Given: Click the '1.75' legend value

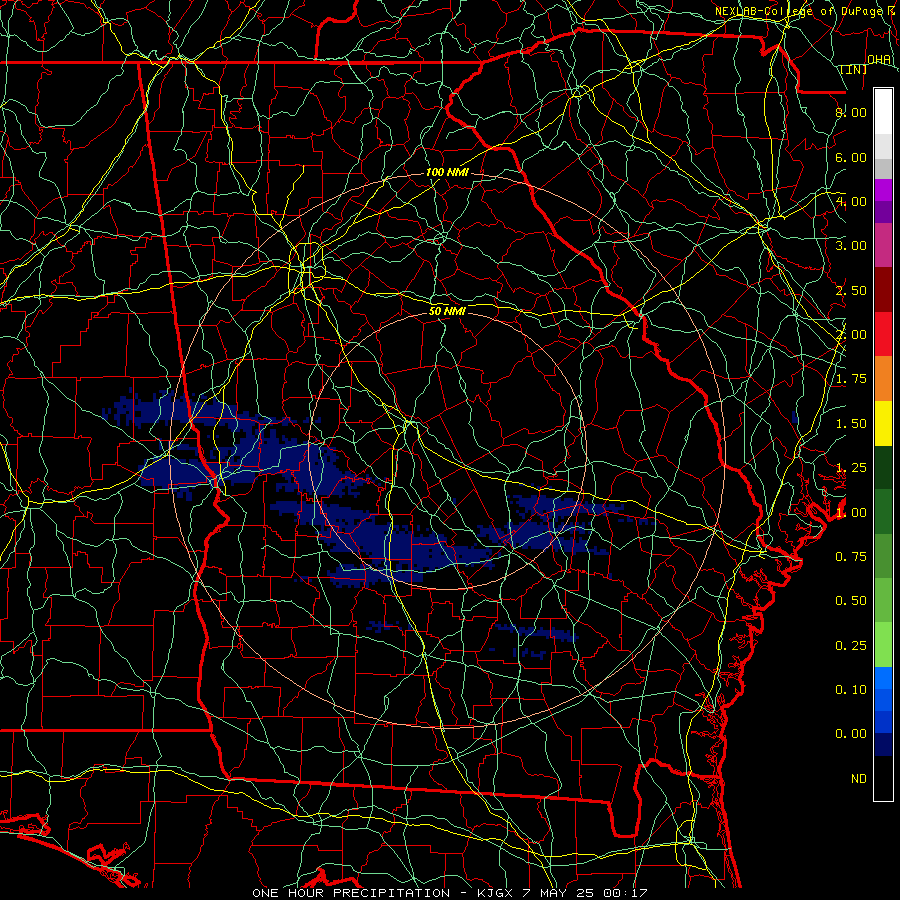Looking at the screenshot, I should pos(851,379).
